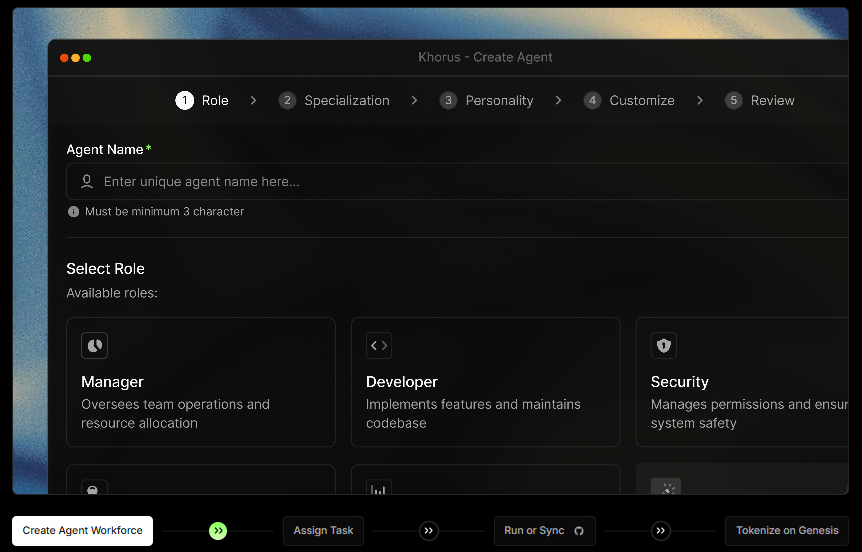Click the bar chart icon in bottom card

pyautogui.click(x=379, y=489)
